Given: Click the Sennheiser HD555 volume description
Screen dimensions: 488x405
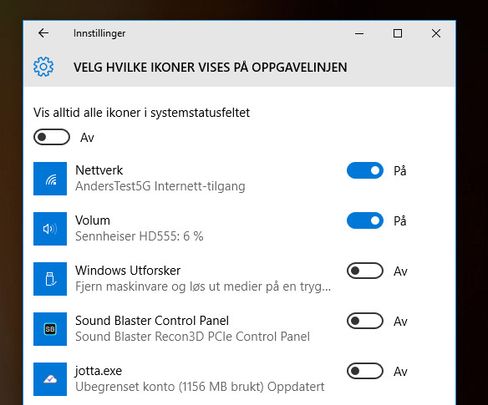Looking at the screenshot, I should (x=139, y=236).
